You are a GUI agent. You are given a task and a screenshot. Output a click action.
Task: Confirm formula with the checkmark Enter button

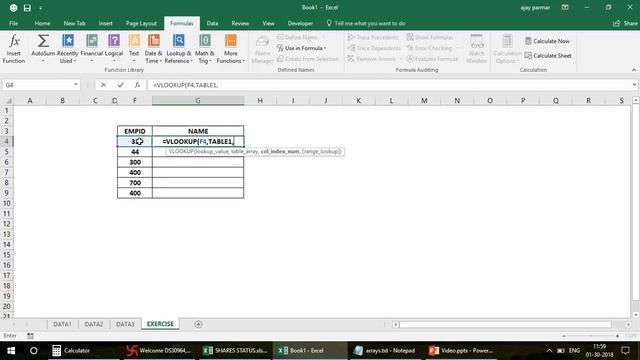click(x=120, y=85)
